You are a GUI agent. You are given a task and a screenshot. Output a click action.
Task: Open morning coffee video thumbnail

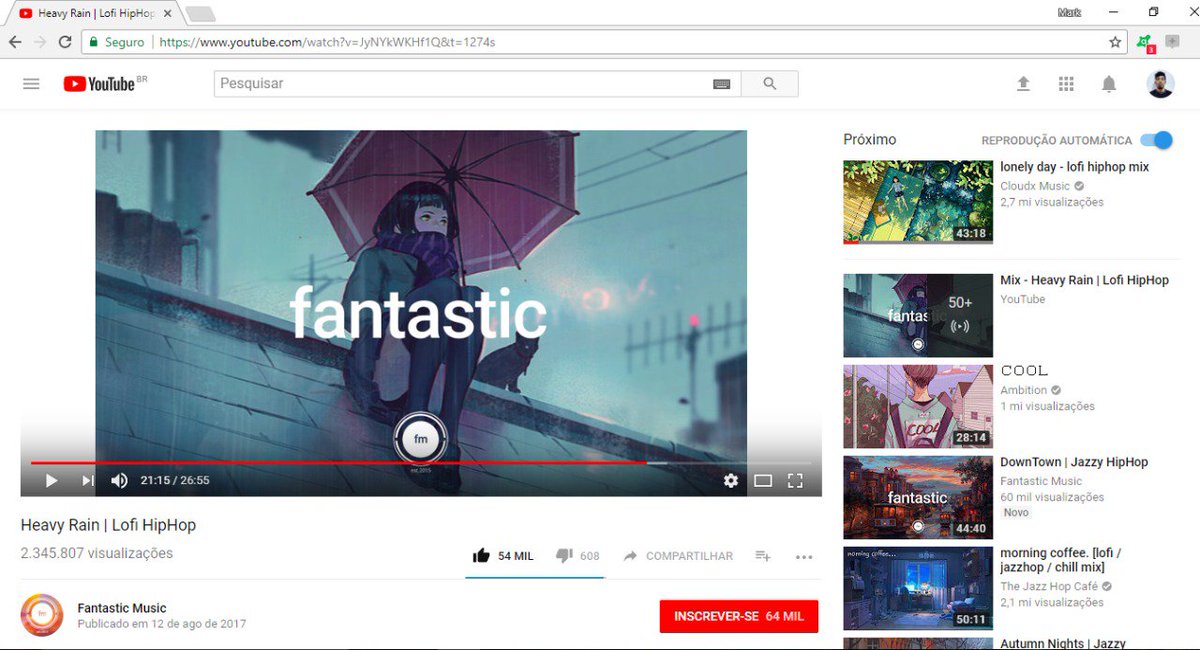(x=918, y=588)
